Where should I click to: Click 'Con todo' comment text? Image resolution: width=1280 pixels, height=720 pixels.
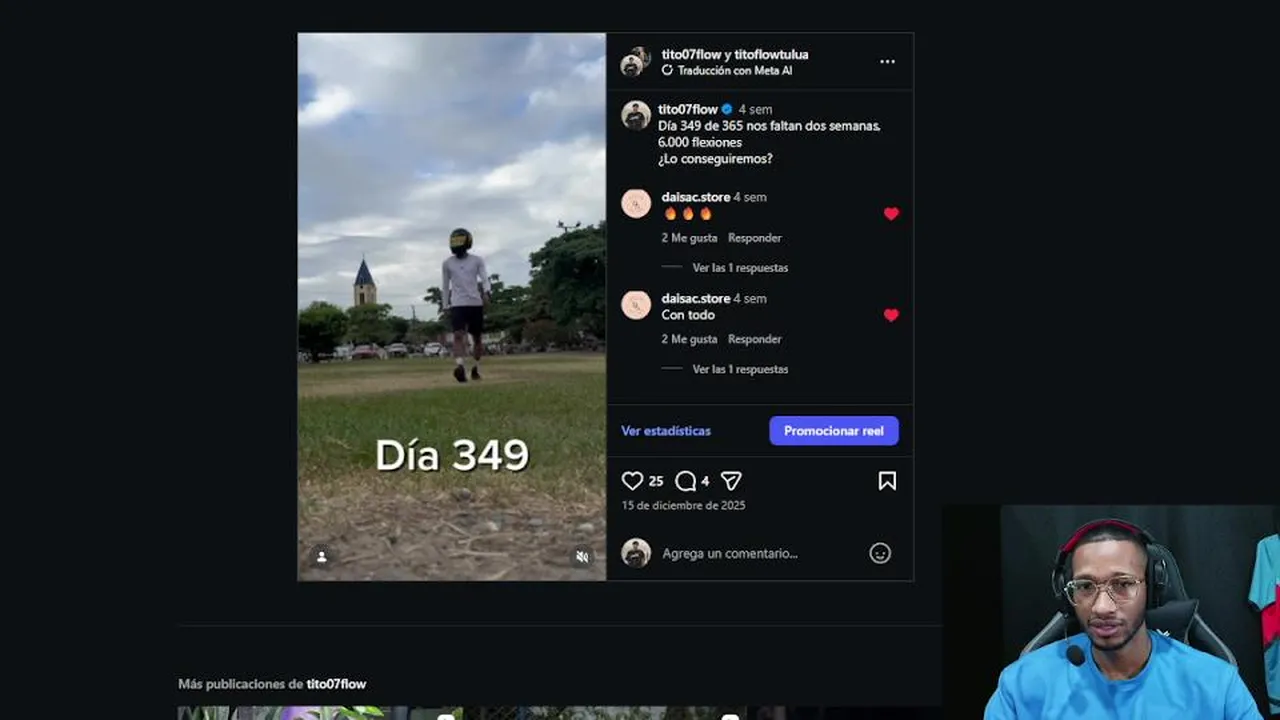pos(688,315)
